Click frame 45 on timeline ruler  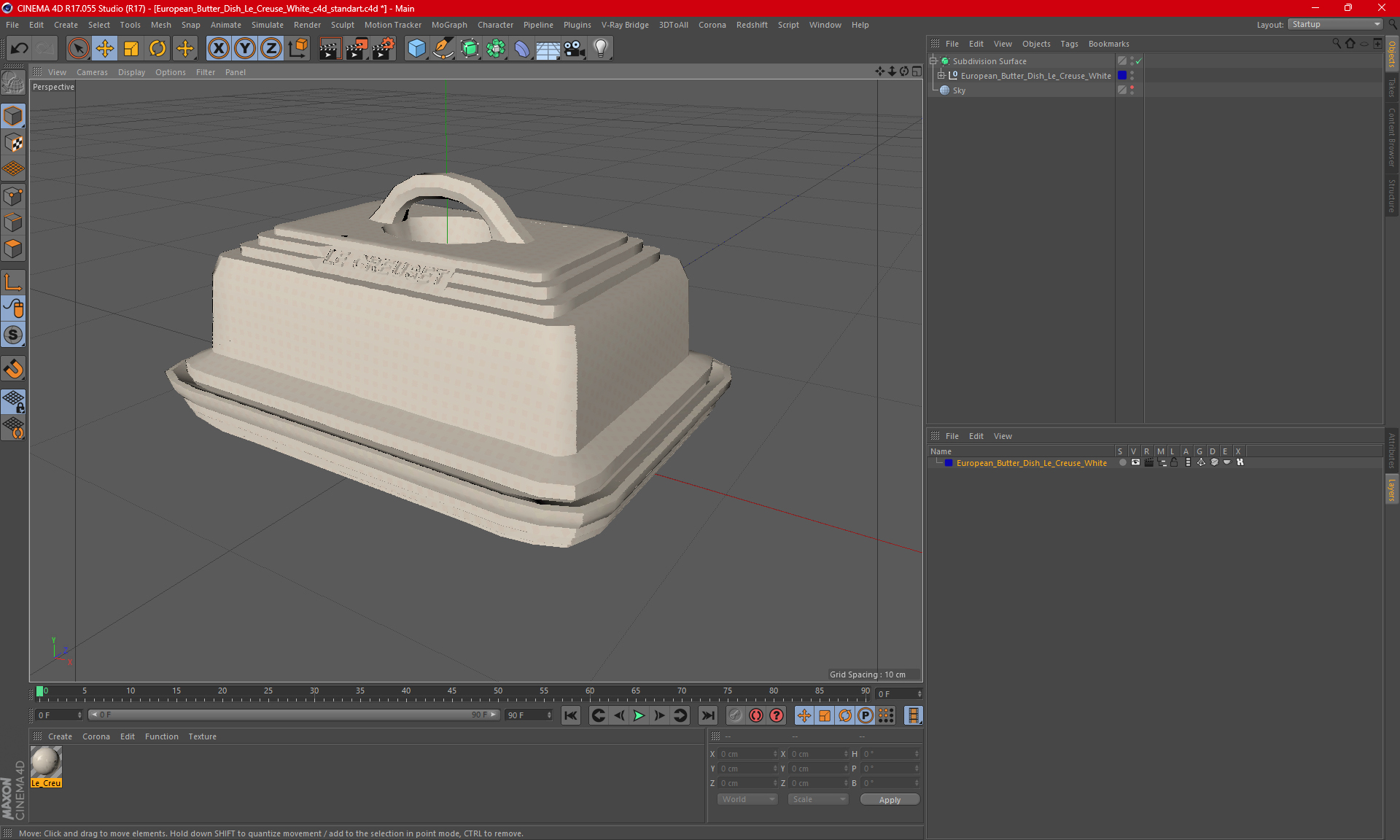pos(452,693)
